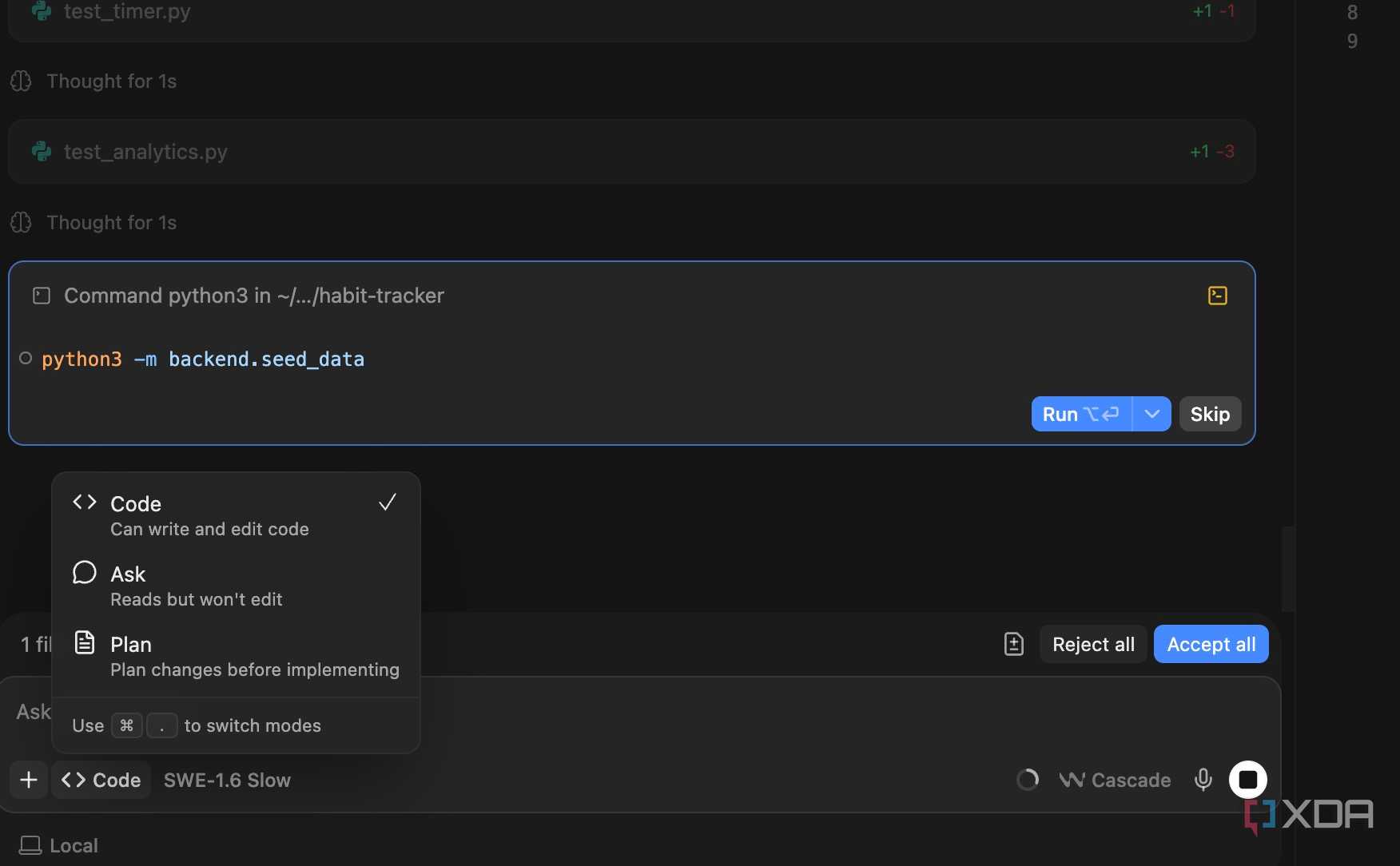Click the Python icon of test_analytics.py
Screen dimensions: 1400x866
(42, 151)
